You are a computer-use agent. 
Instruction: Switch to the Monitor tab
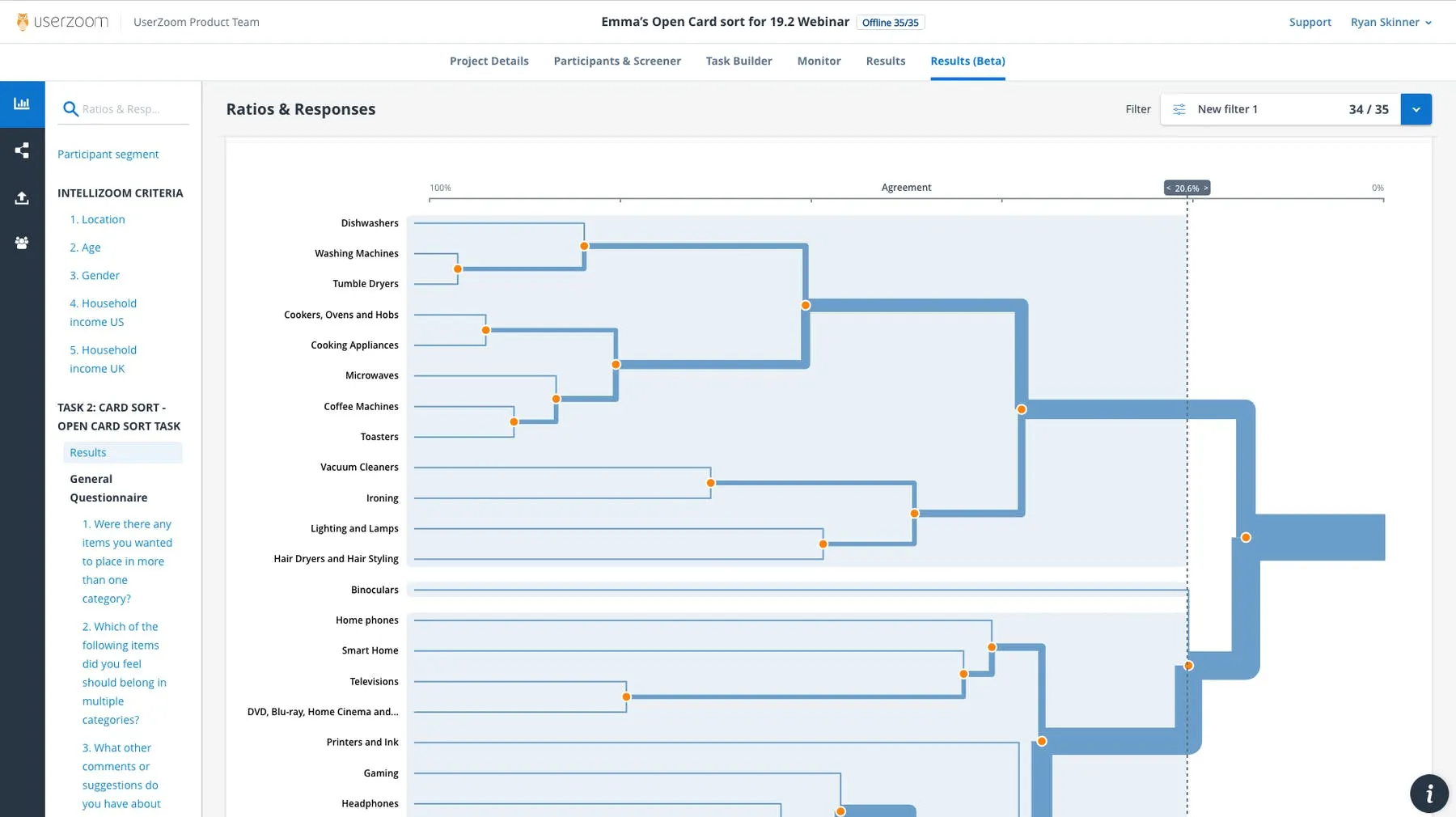click(819, 61)
